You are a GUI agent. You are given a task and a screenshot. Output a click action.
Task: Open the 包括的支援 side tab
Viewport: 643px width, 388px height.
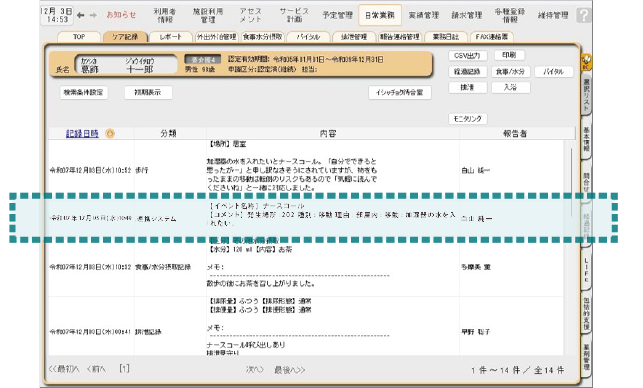[586, 314]
